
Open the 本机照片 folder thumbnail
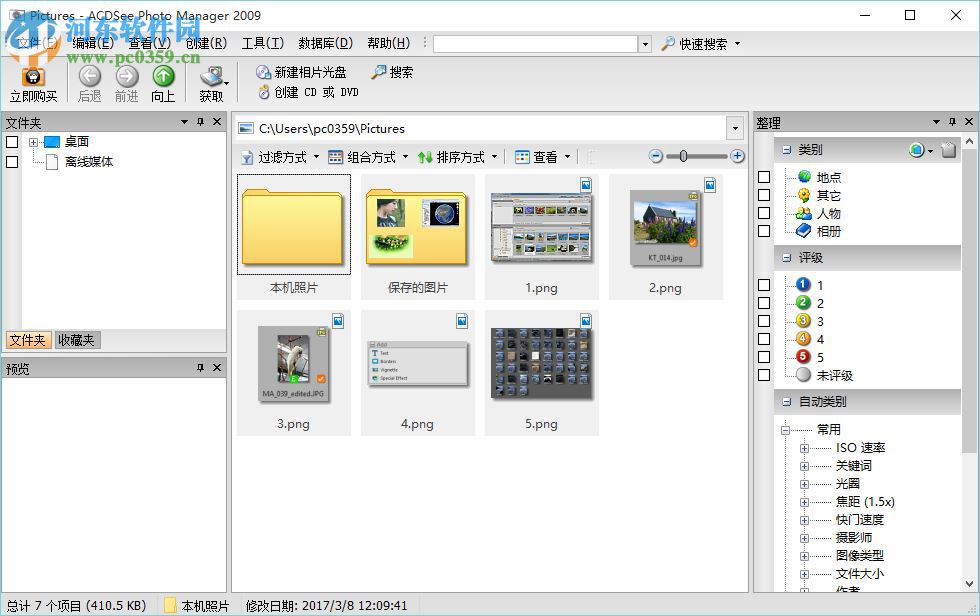click(x=293, y=228)
